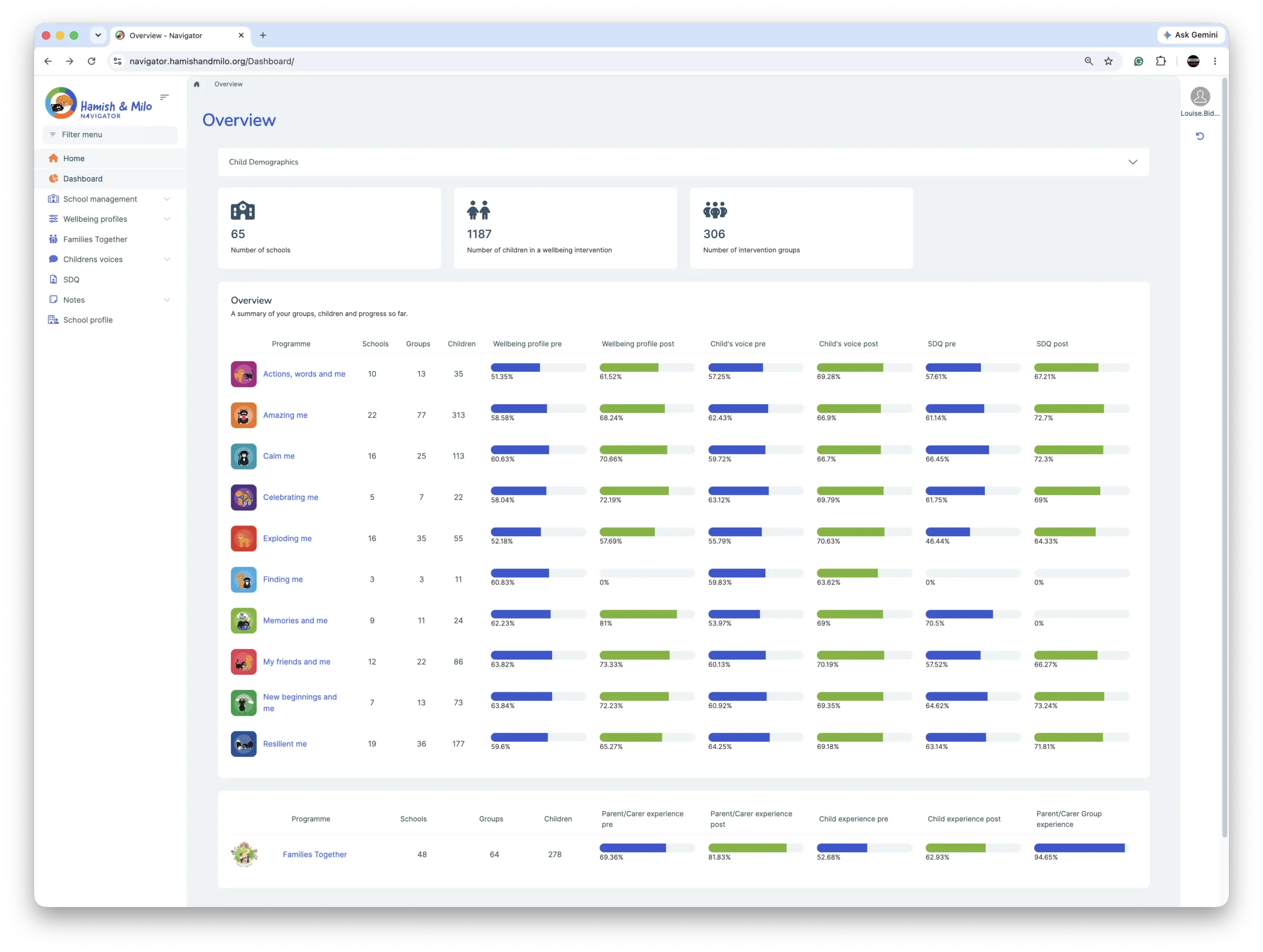Image resolution: width=1263 pixels, height=952 pixels.
Task: Open Celebrating me programme icon
Action: pos(243,497)
